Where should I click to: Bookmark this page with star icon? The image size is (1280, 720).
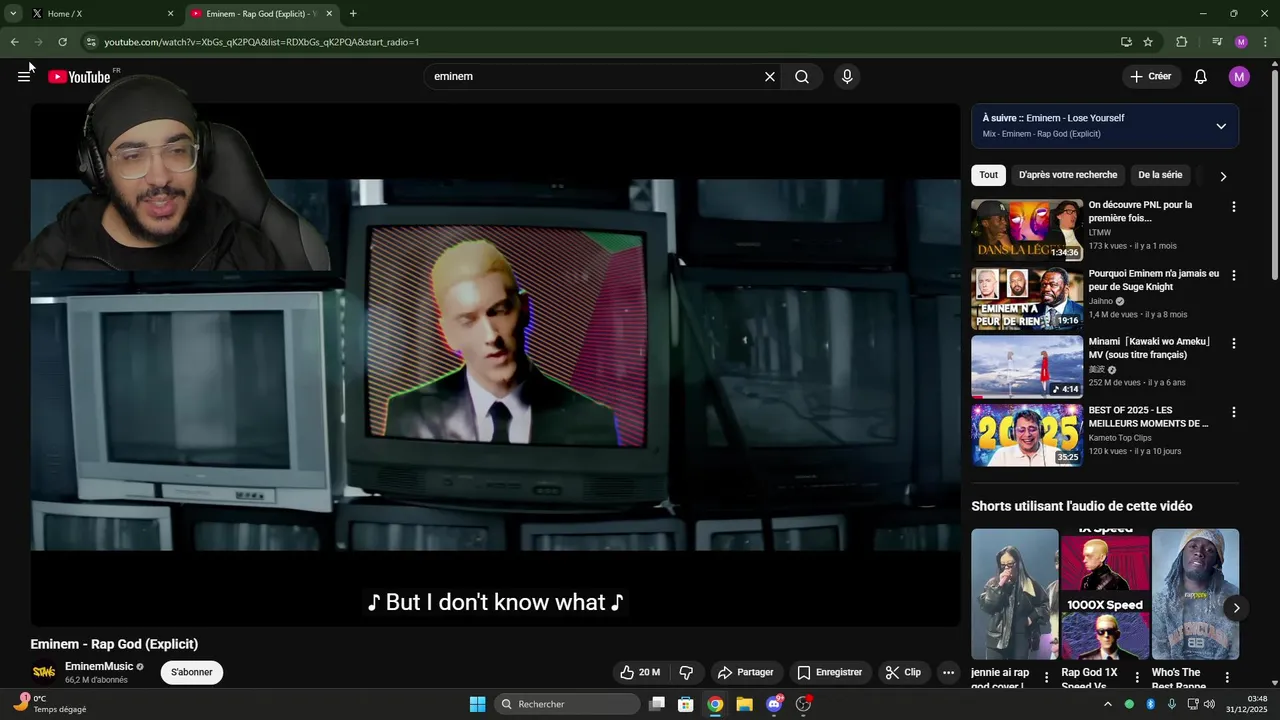(1148, 42)
